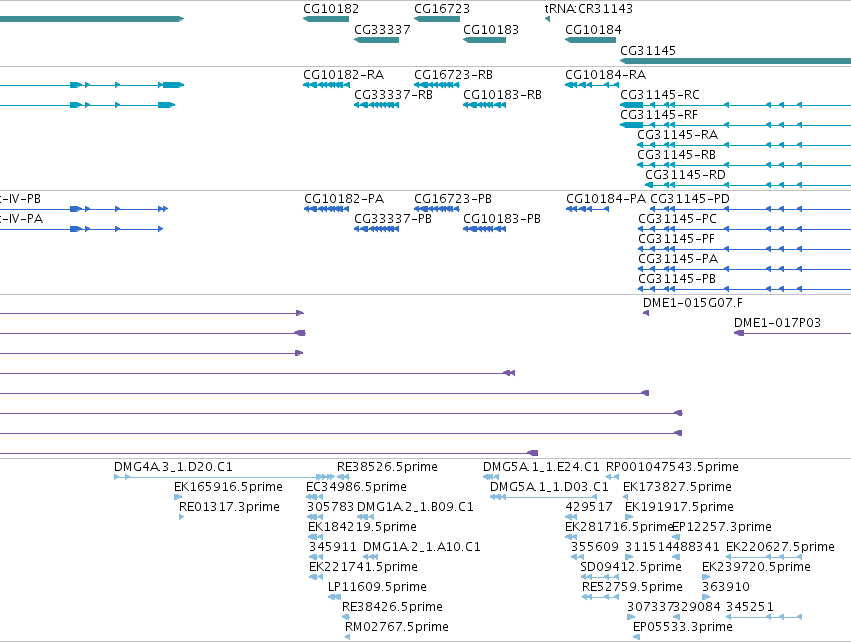Click the SD09412.5prime EST label
Screen dimensions: 851x642
click(x=631, y=567)
